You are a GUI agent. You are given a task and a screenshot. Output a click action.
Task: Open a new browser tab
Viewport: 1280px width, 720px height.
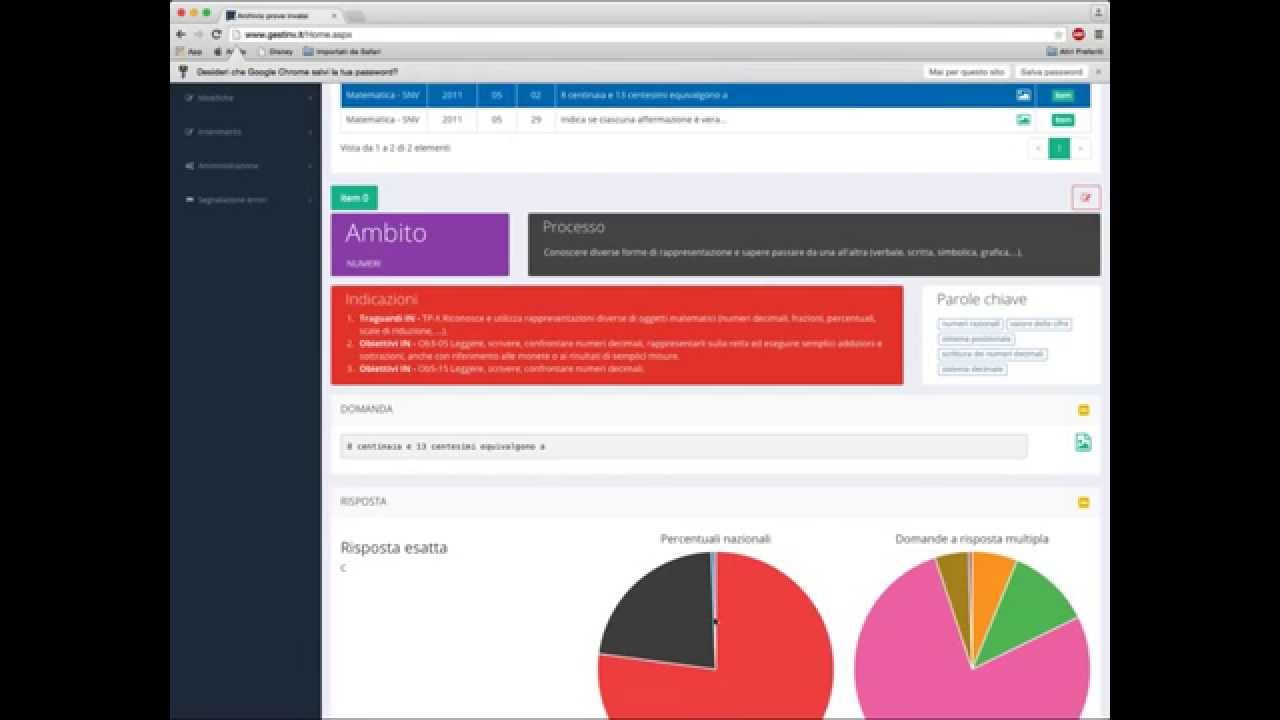pos(356,16)
